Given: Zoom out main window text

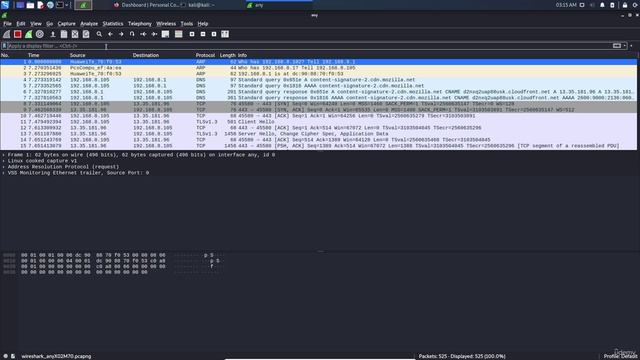Looking at the screenshot, I should point(203,34).
